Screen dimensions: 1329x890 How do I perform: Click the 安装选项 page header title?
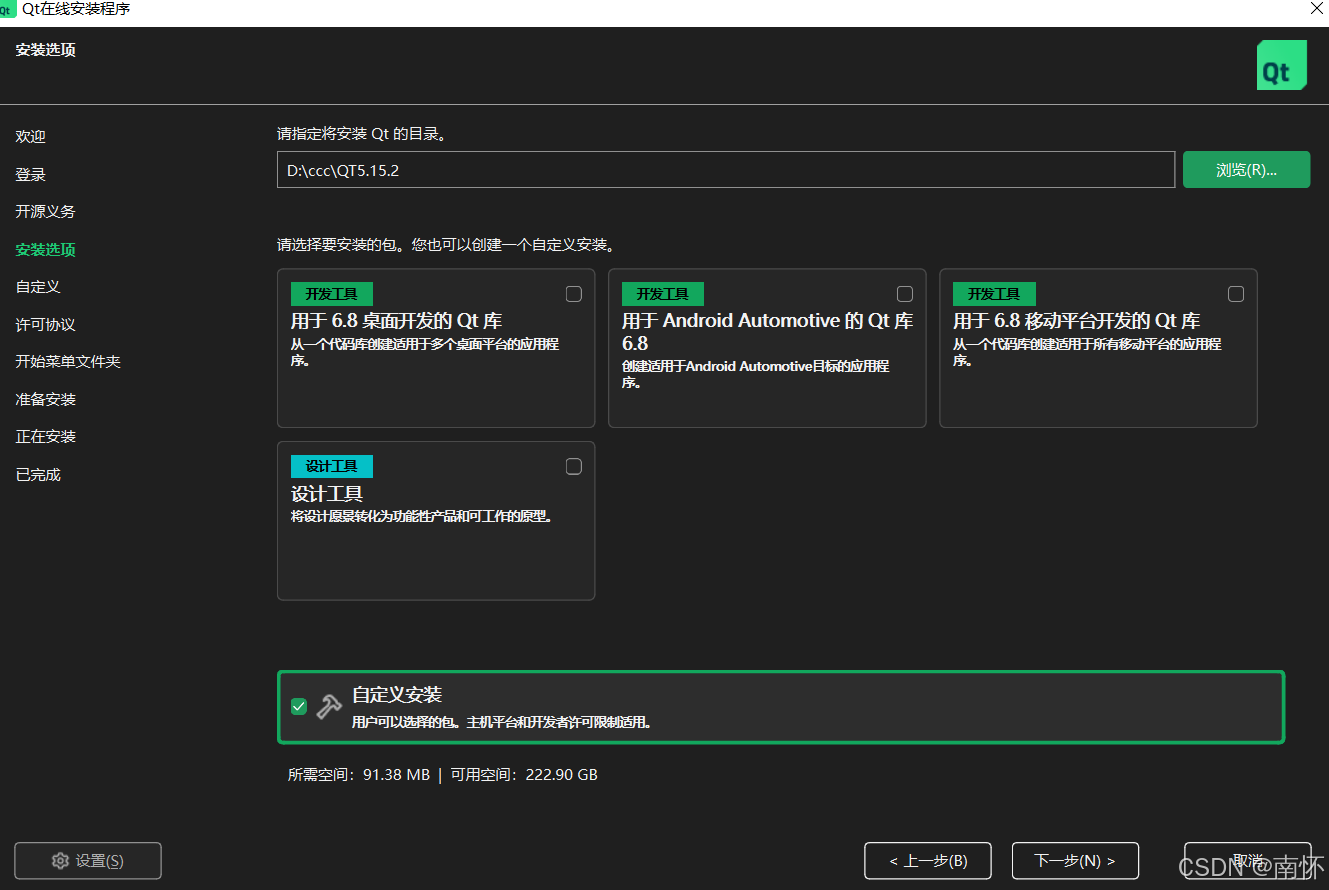[46, 50]
